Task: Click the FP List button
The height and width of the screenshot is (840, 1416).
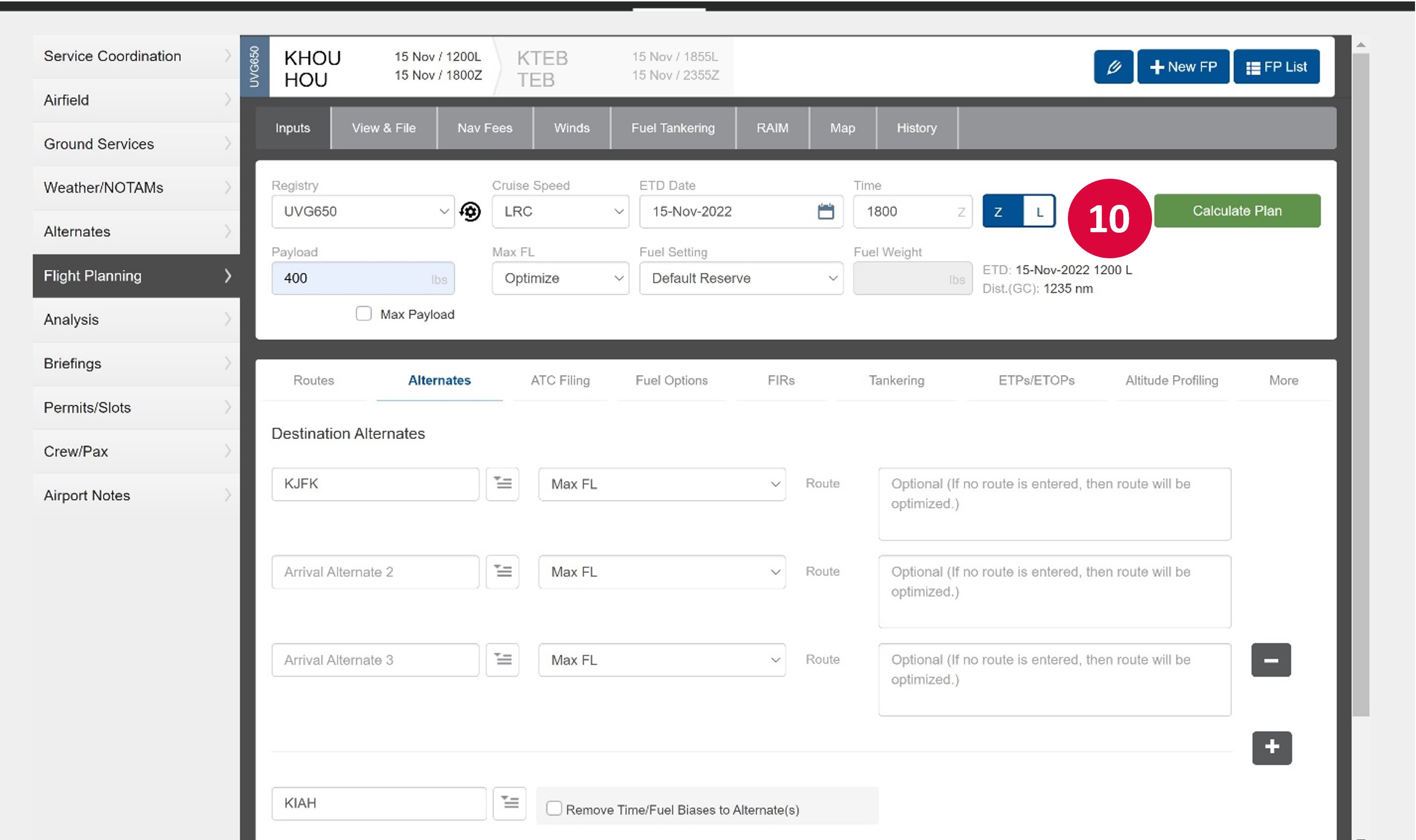Action: click(1276, 67)
